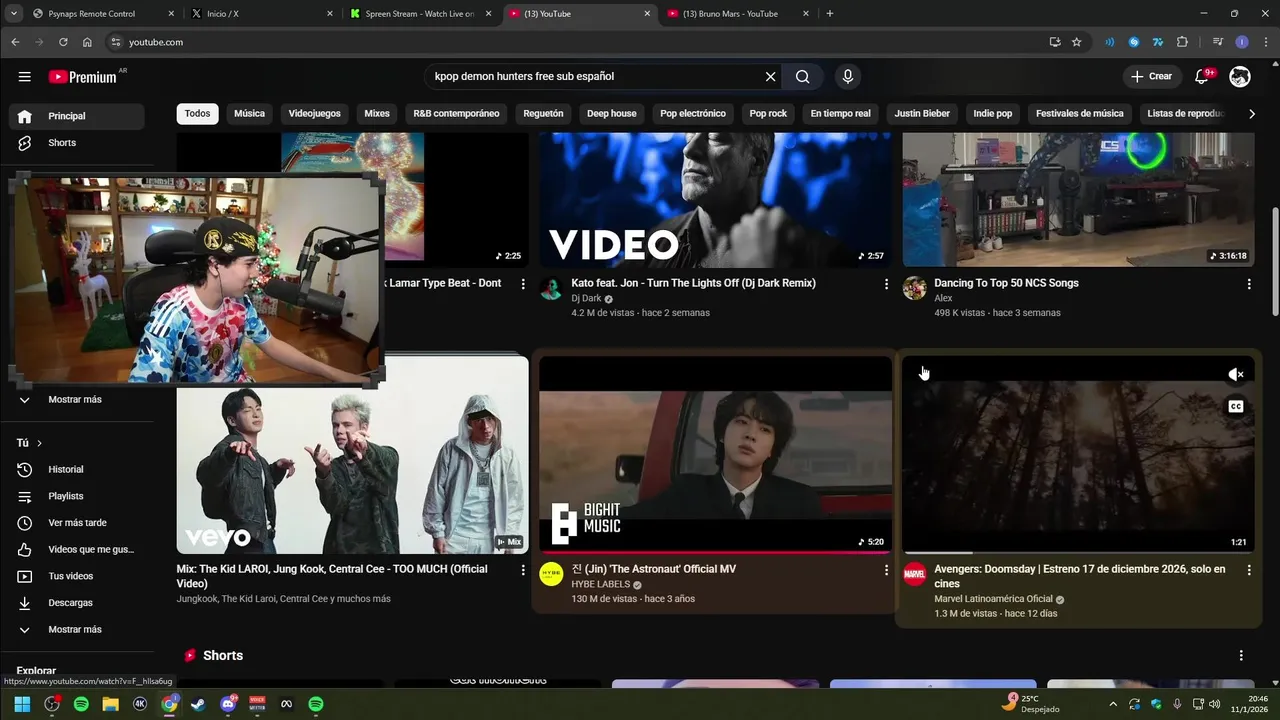Open Chrome media controls icon
Viewport: 1280px width, 720px height.
[x=1217, y=42]
